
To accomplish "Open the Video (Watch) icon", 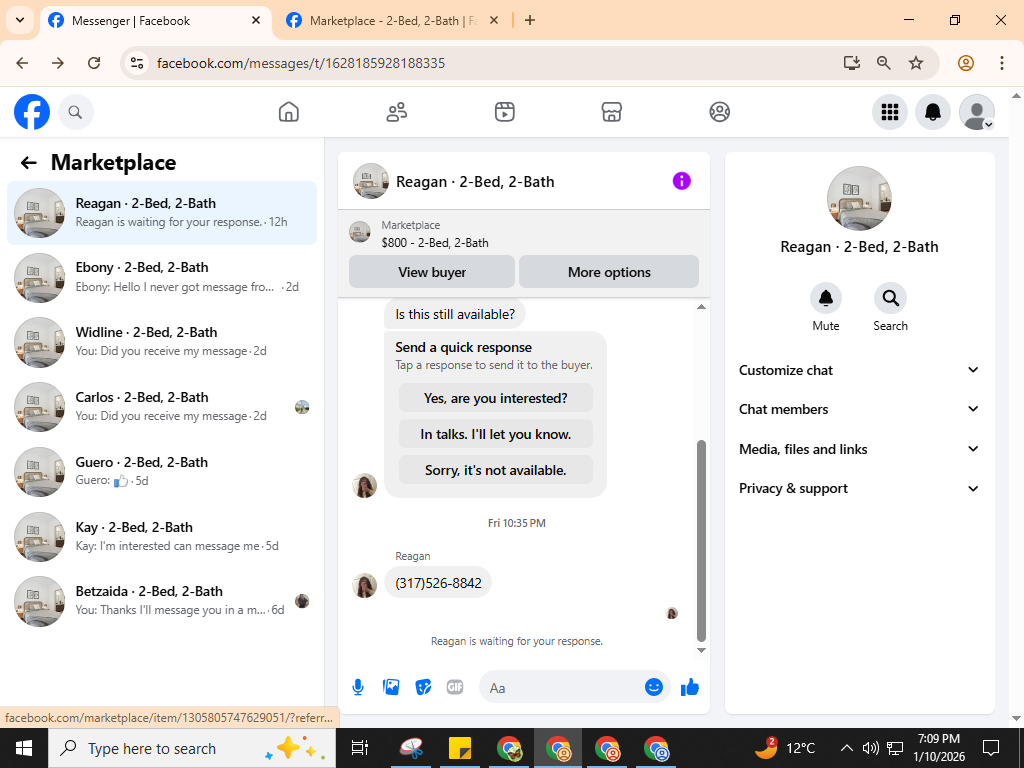I will click(x=504, y=112).
